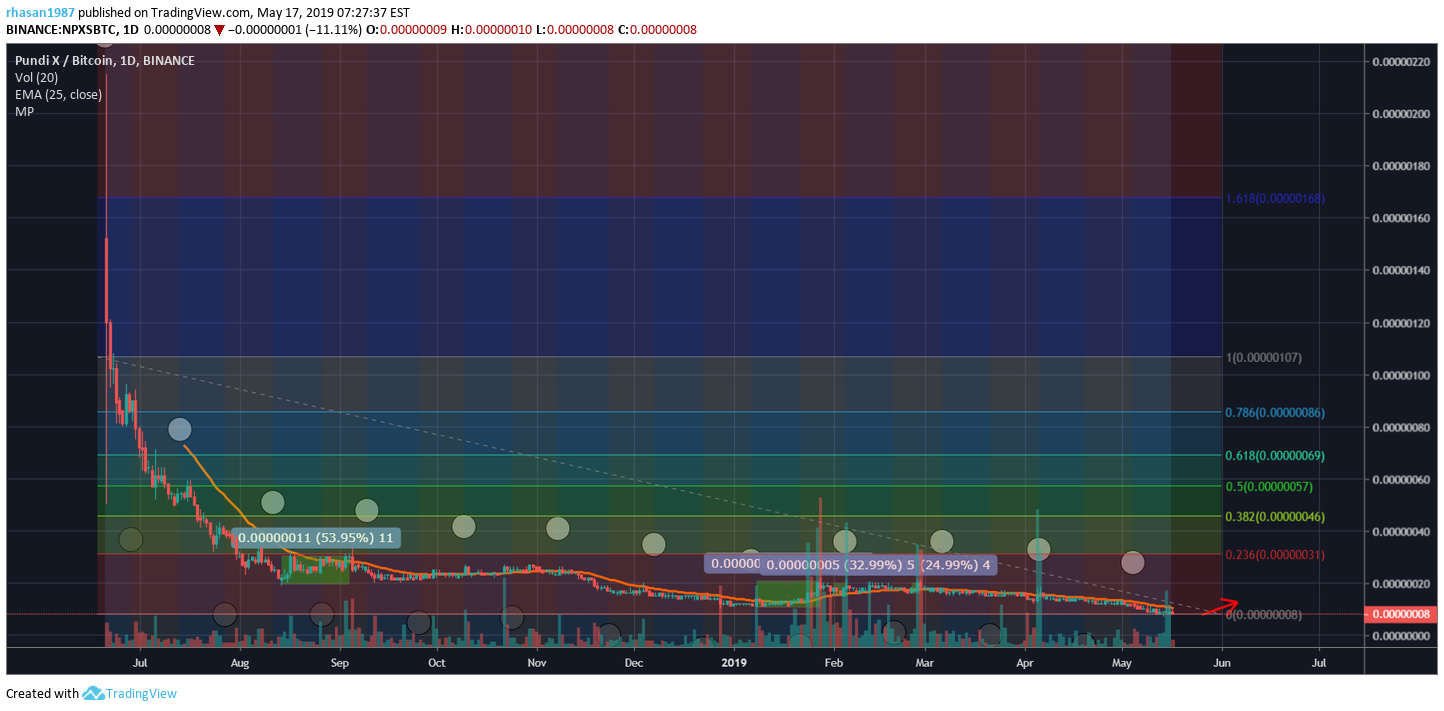Select the 1.618(0.00000168) Fibonacci level label

pos(1275,198)
